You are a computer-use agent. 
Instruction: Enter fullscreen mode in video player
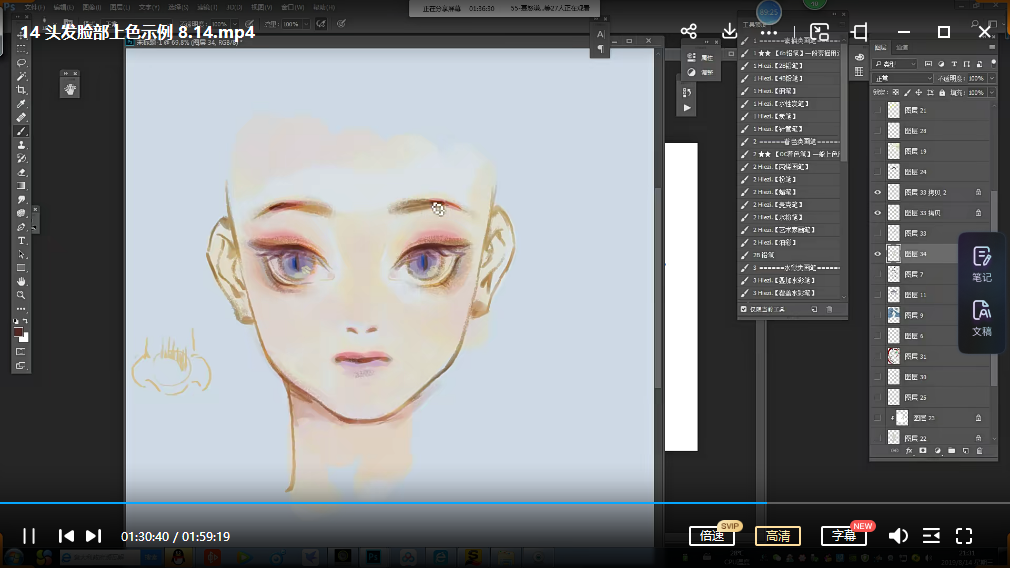(x=964, y=536)
